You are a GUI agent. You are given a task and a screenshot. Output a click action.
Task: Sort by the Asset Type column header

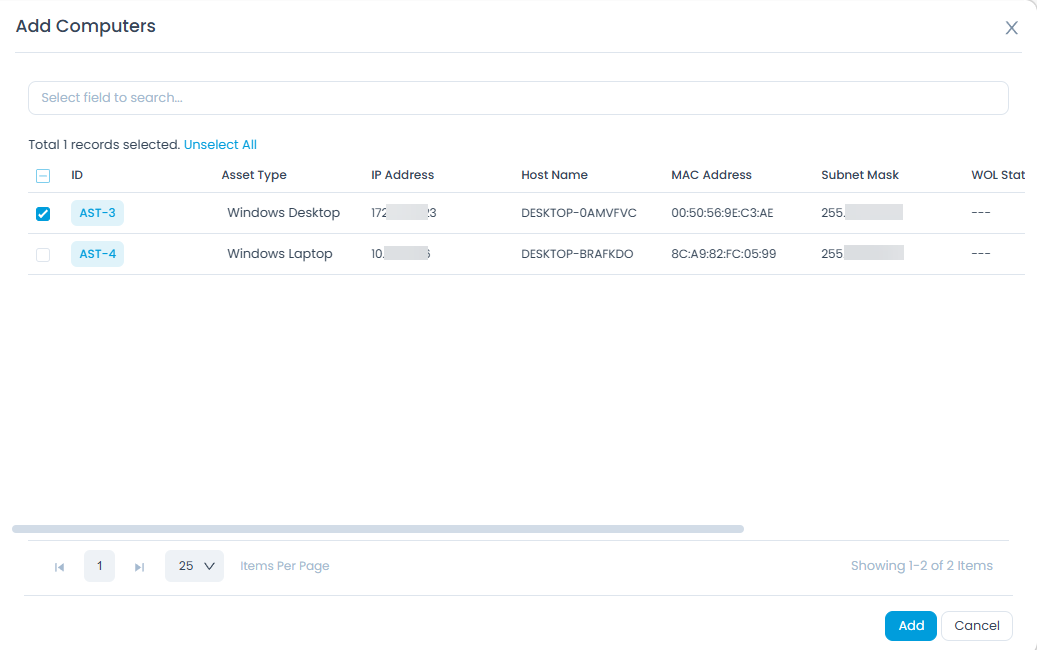254,175
